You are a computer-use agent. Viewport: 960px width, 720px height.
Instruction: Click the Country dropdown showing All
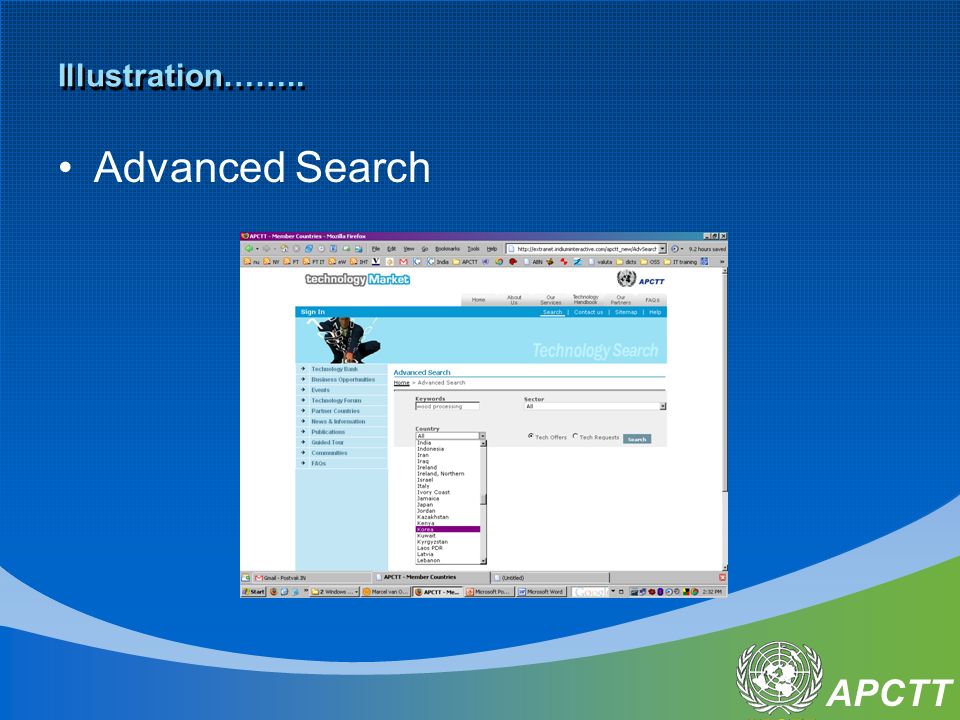[x=450, y=436]
